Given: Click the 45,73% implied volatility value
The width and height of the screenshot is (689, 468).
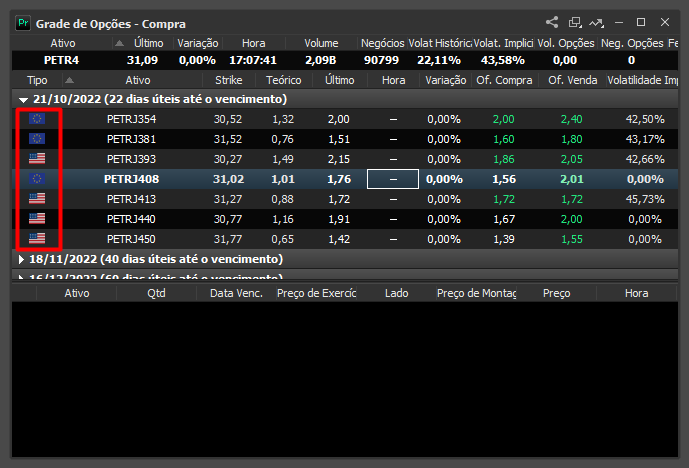Looking at the screenshot, I should [645, 199].
